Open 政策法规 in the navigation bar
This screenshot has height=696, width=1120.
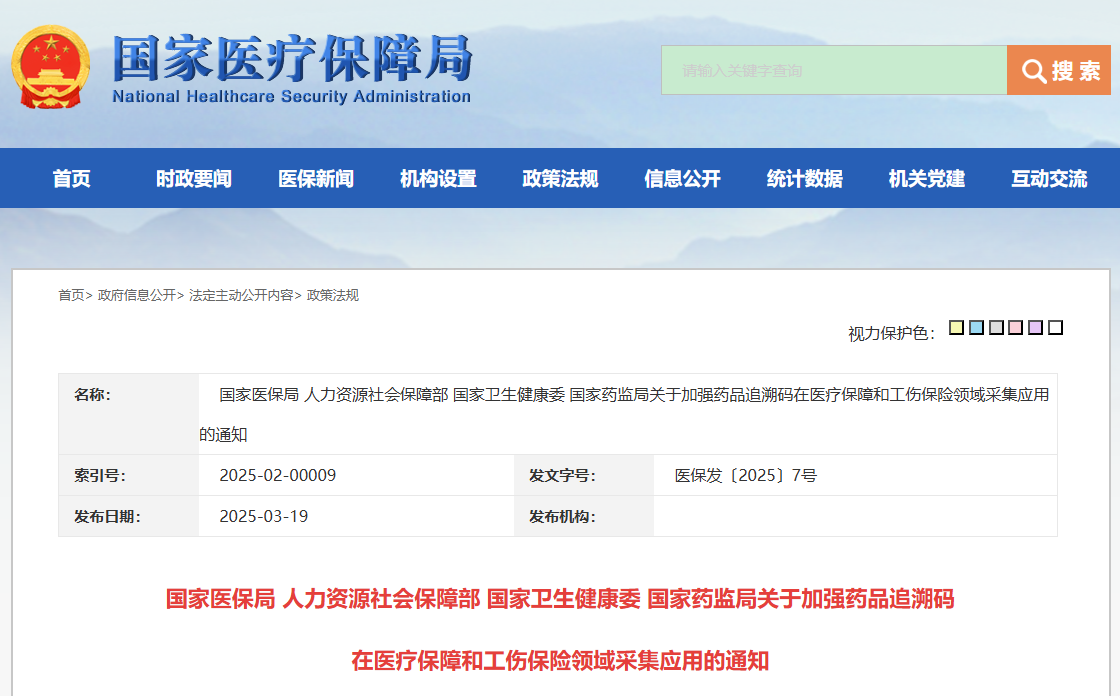[560, 179]
